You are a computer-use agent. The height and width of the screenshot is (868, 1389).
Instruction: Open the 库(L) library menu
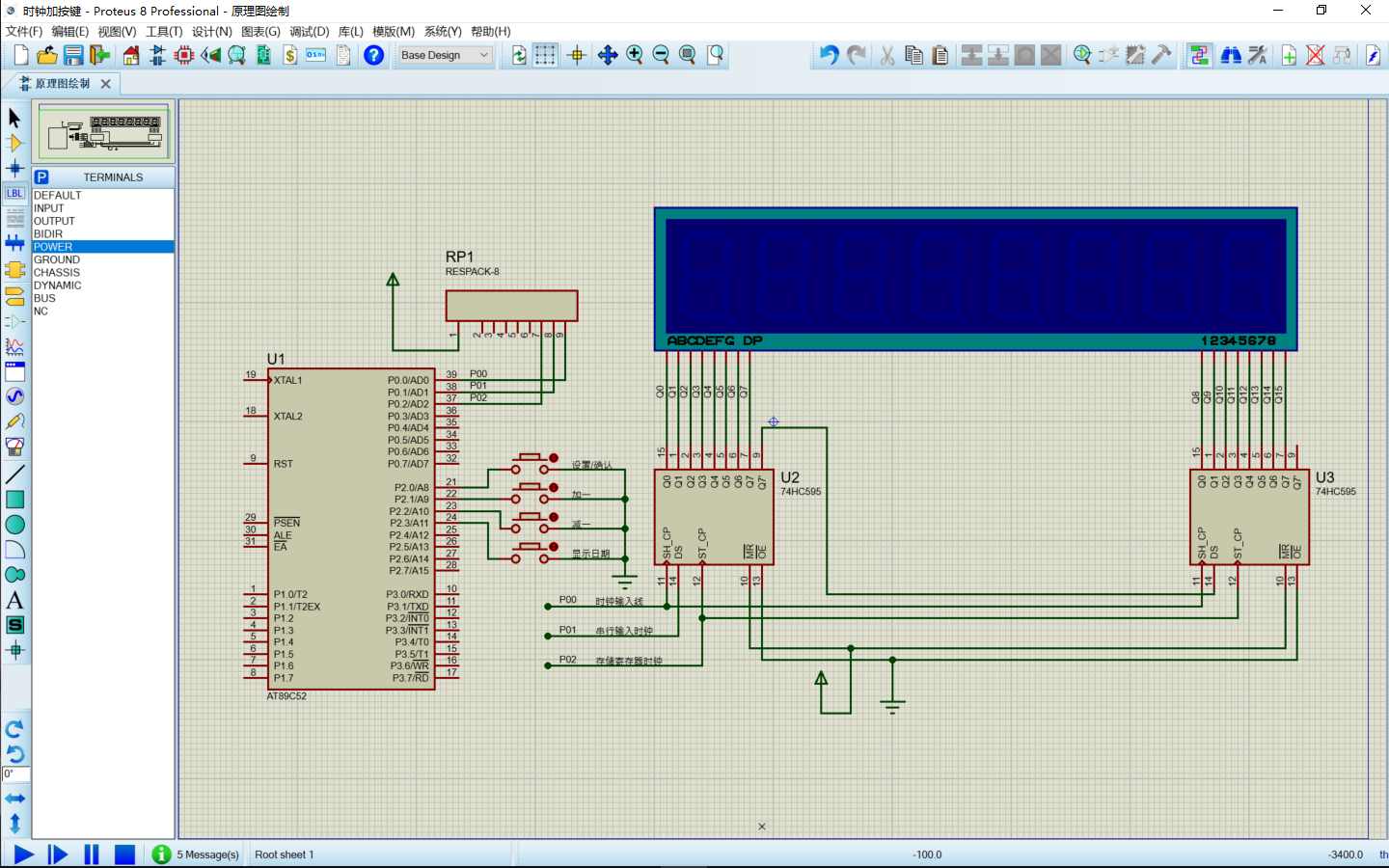point(350,31)
